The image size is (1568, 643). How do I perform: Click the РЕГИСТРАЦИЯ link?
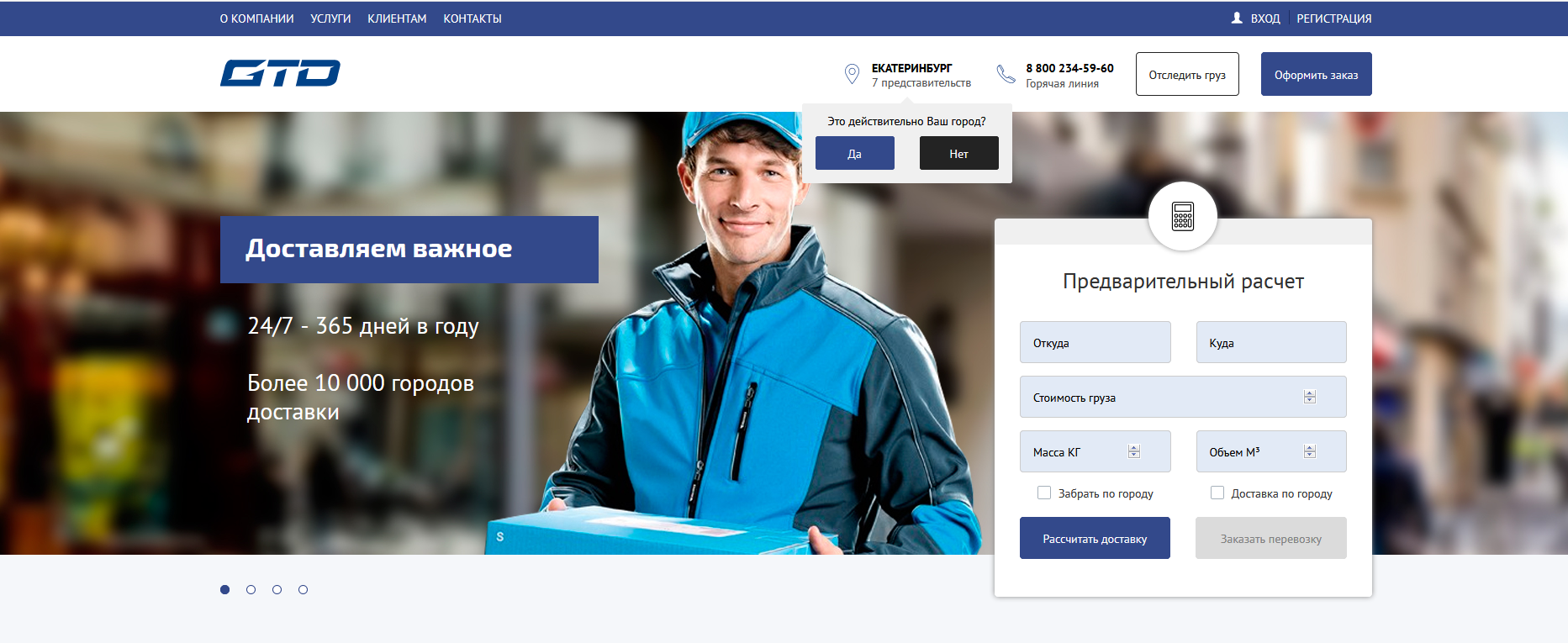pyautogui.click(x=1334, y=18)
